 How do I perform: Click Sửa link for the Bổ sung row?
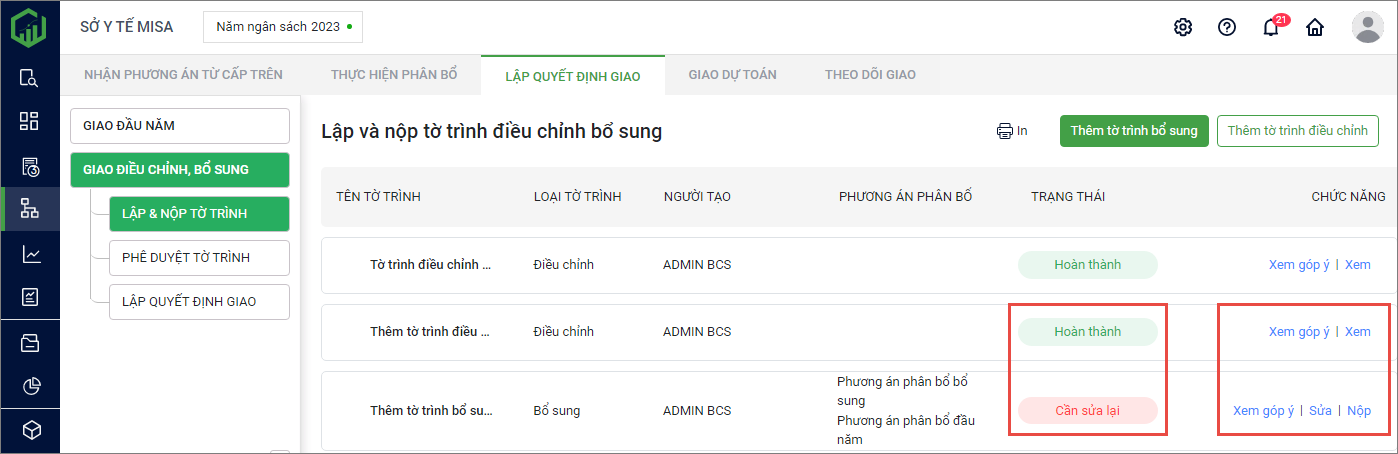(x=1320, y=411)
